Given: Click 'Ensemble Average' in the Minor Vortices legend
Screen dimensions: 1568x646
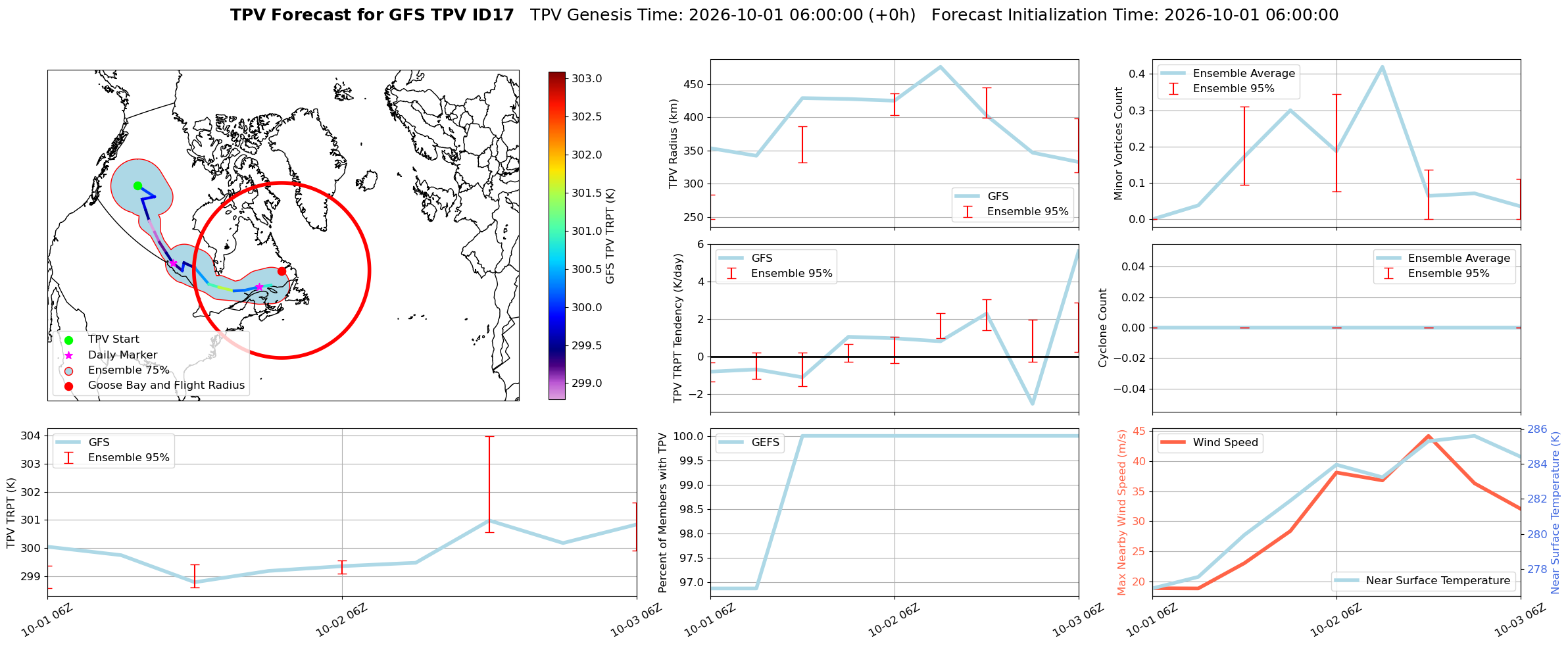Looking at the screenshot, I should 1244,74.
